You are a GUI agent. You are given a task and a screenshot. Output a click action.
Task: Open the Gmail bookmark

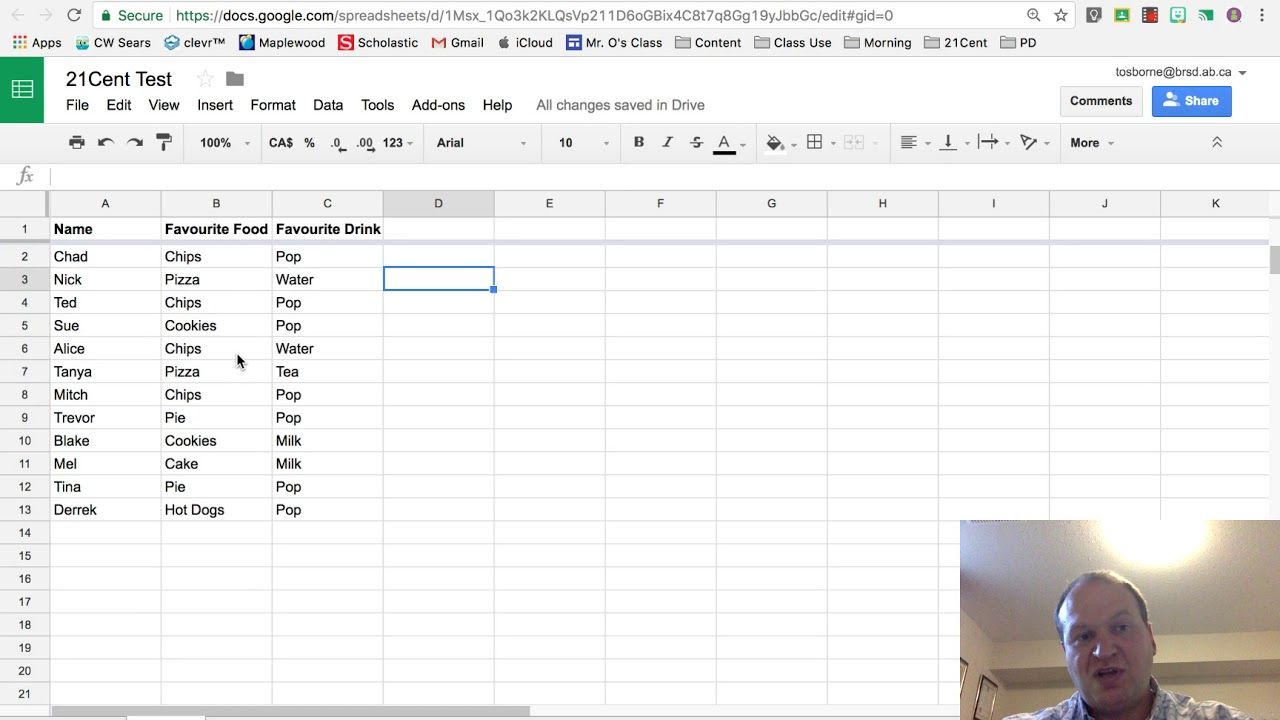pos(458,43)
